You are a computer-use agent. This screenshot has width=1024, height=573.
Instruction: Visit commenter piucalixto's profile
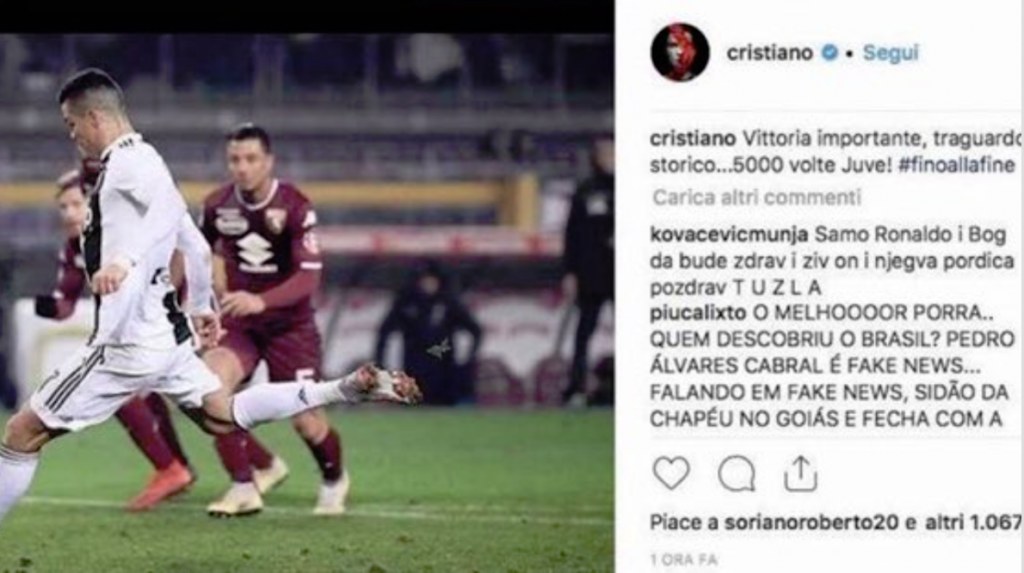click(698, 313)
